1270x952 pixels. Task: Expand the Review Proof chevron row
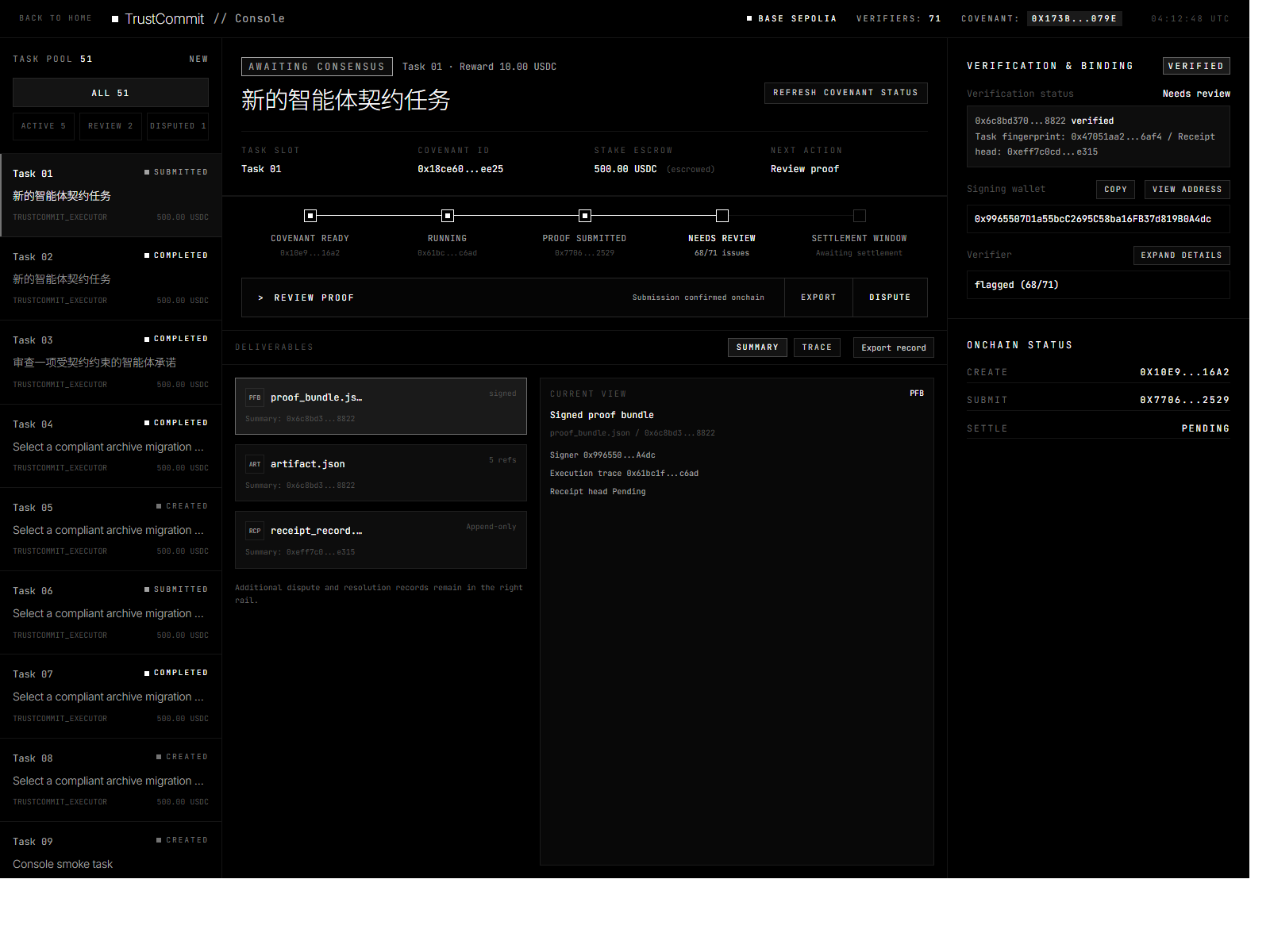point(513,297)
